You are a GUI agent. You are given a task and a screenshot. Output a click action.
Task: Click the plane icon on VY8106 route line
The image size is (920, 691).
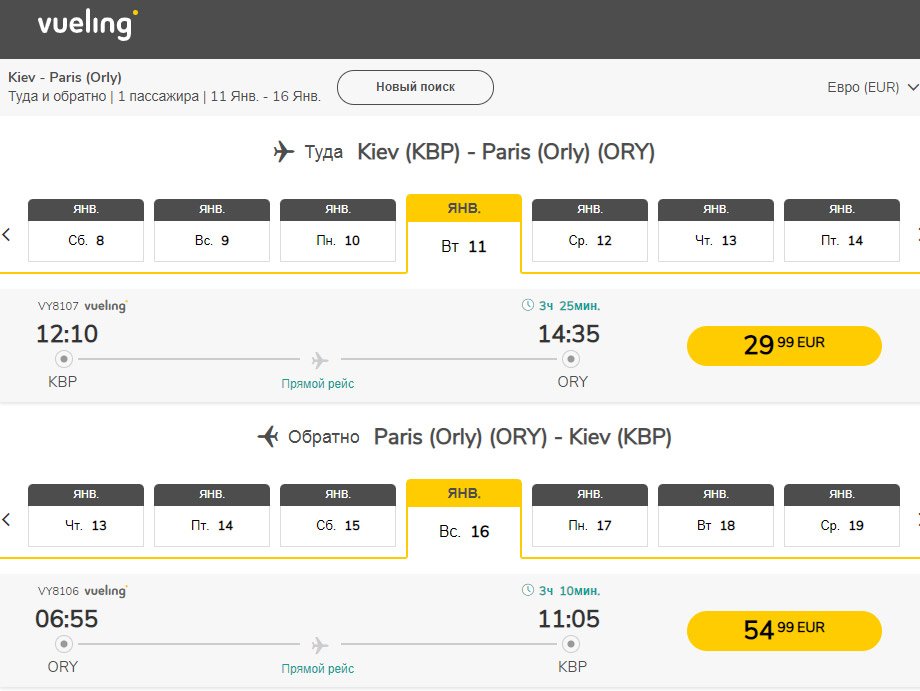(x=320, y=644)
